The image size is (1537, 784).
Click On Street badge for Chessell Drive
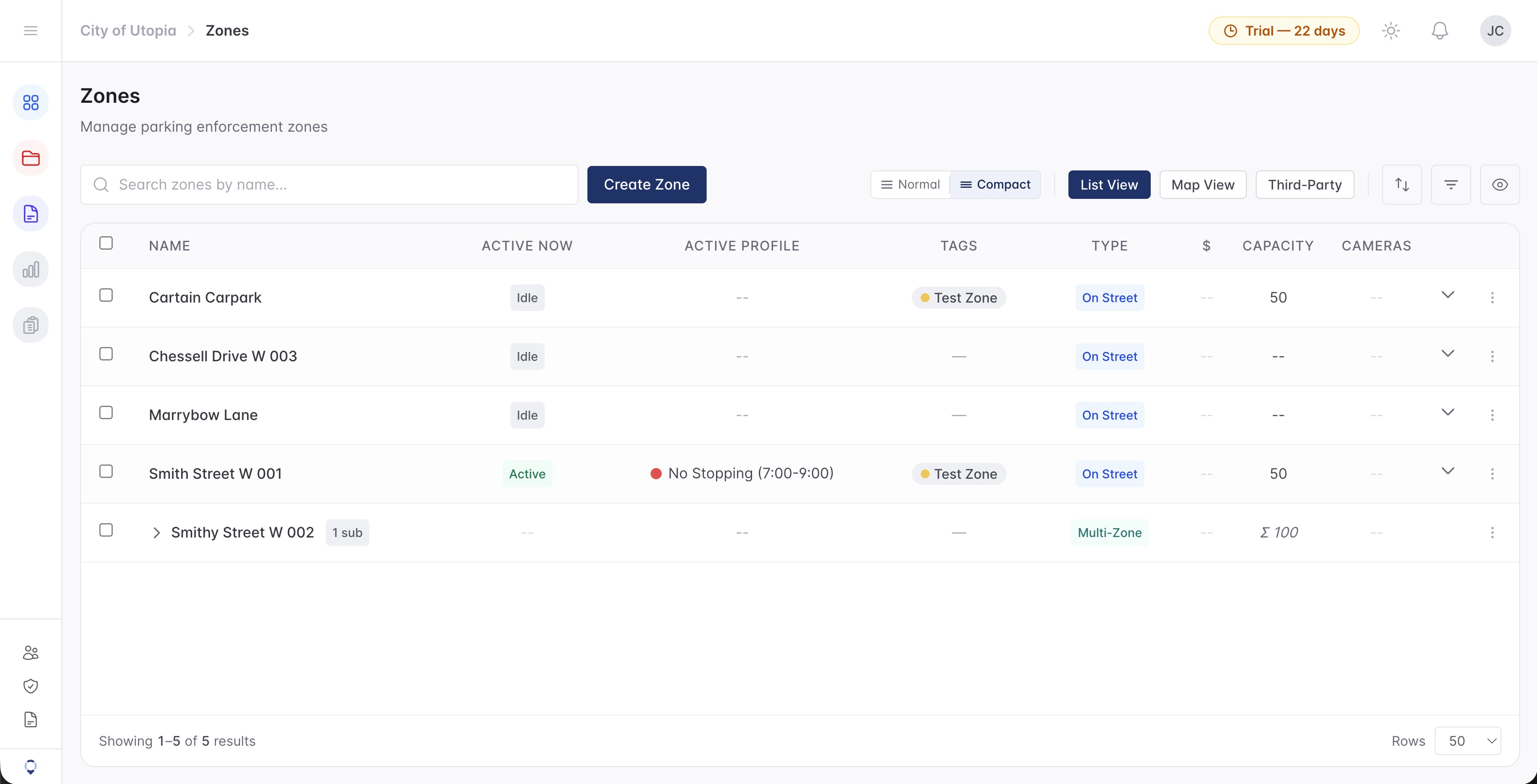click(1110, 356)
